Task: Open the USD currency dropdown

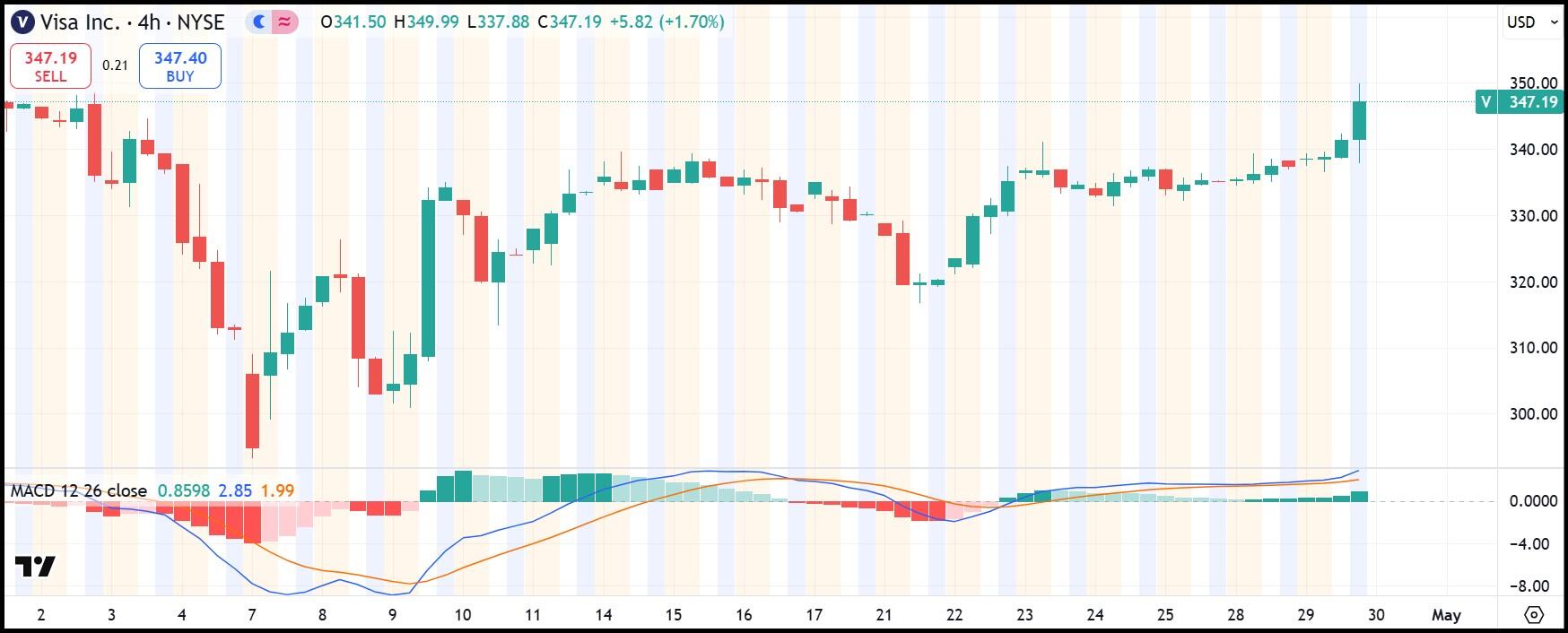Action: pos(1532,22)
